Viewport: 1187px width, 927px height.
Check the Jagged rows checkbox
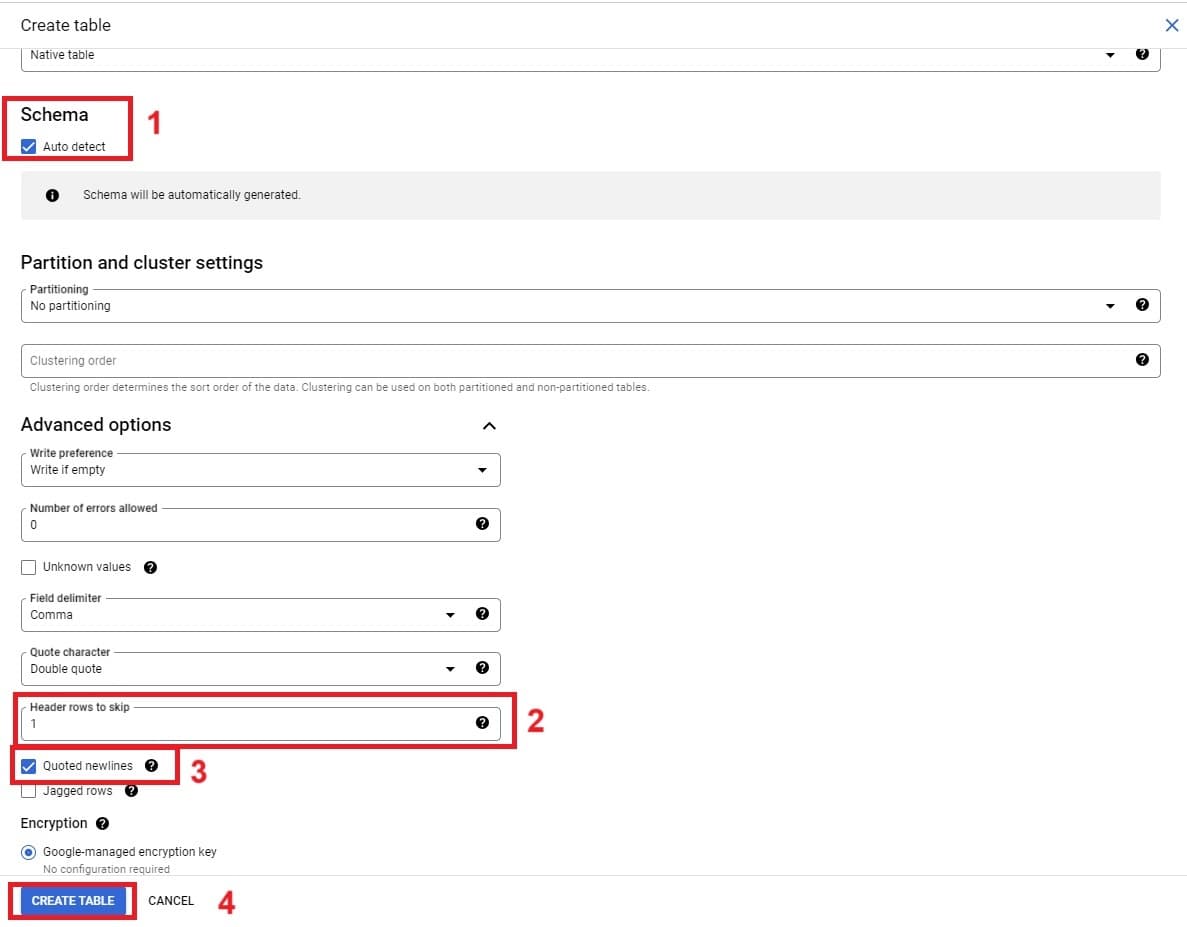coord(29,791)
